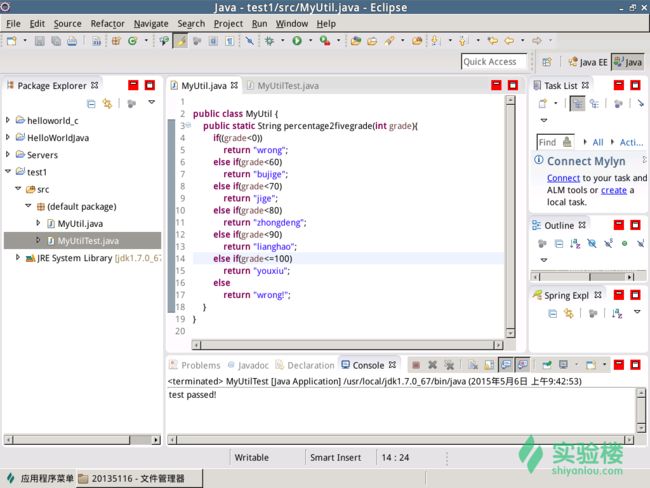Click New Task icon in Task List
The width and height of the screenshot is (650, 488).
point(543,103)
